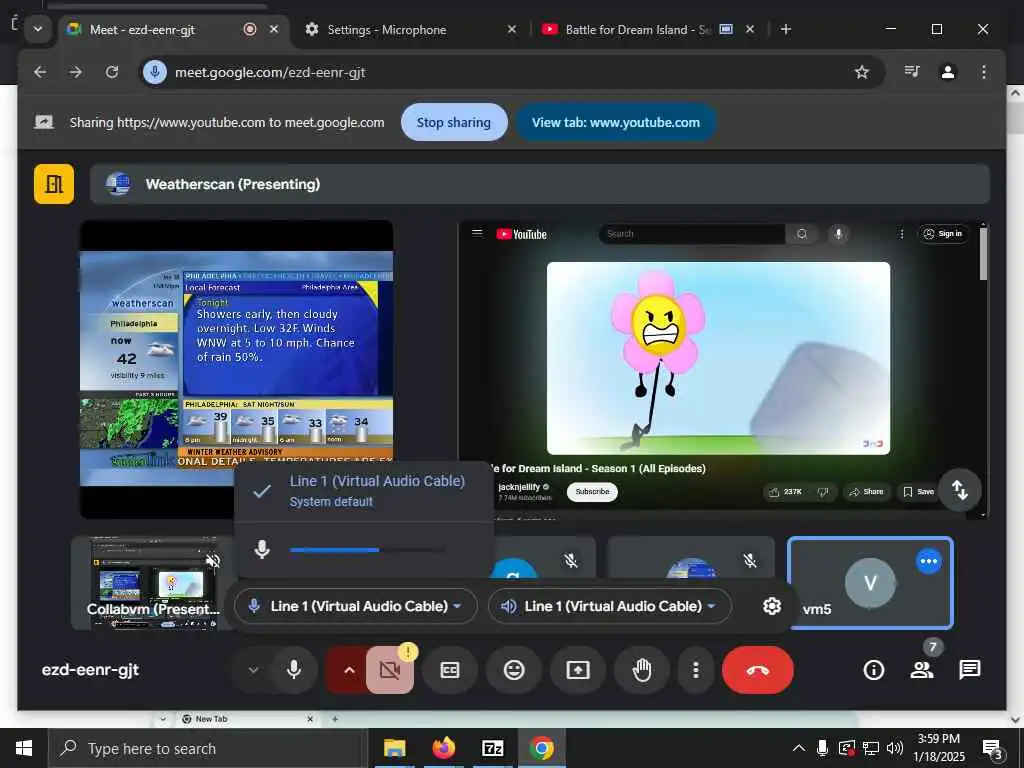Open Windows Start menu

click(24, 748)
